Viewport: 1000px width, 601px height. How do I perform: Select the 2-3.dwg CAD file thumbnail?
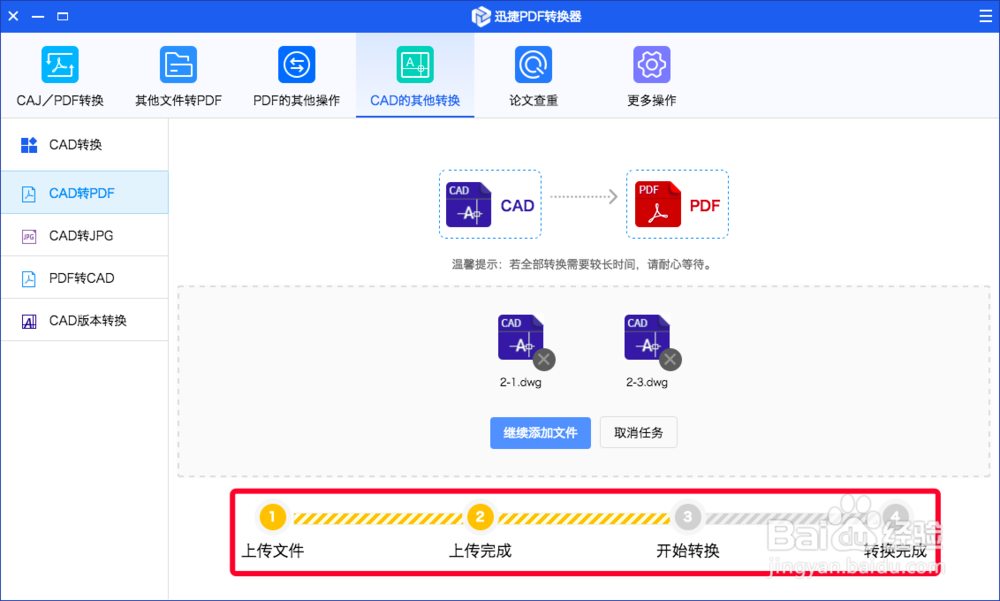647,338
